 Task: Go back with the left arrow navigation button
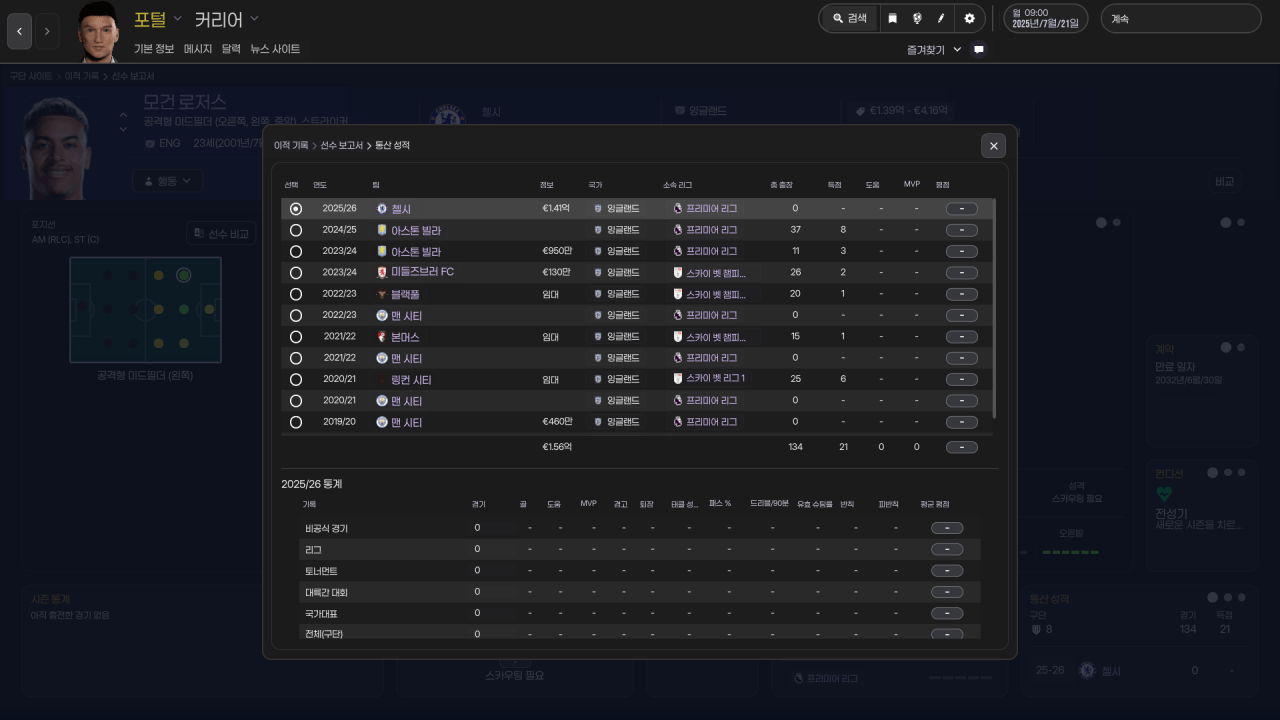[x=19, y=31]
